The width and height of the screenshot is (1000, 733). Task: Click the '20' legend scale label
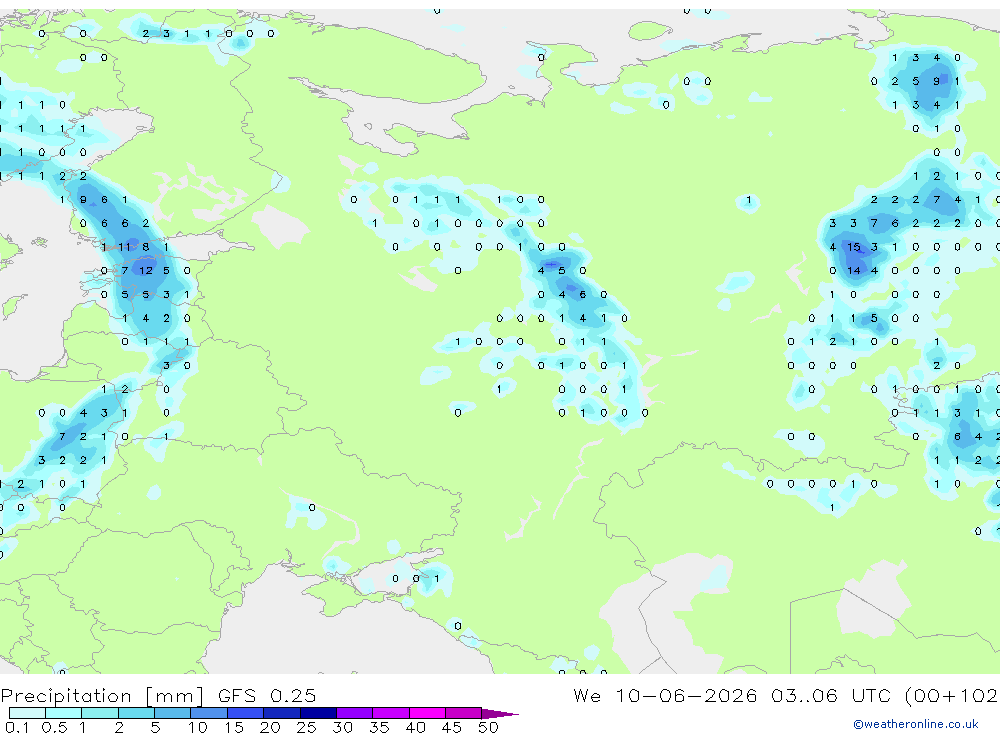pyautogui.click(x=270, y=727)
